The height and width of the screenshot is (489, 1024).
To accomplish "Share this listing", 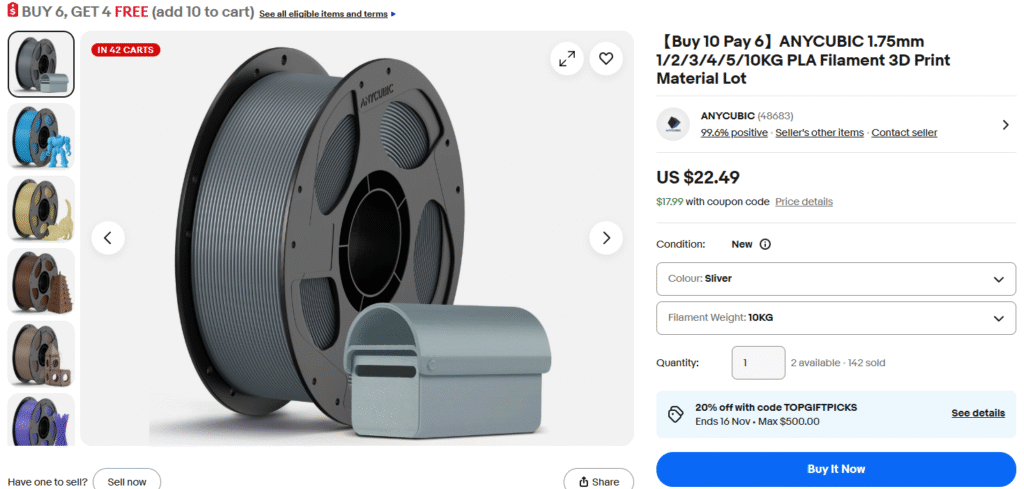I will click(598, 481).
